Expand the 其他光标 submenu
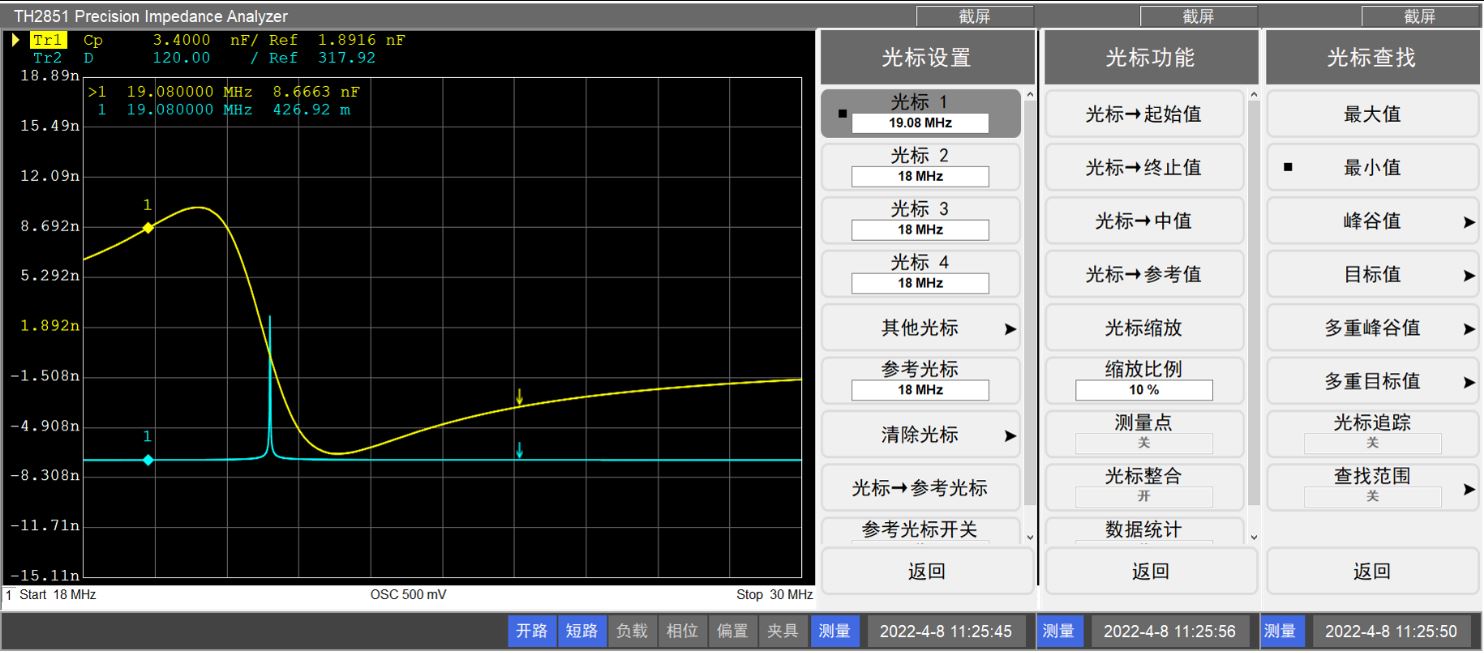1484x653 pixels. (x=919, y=327)
